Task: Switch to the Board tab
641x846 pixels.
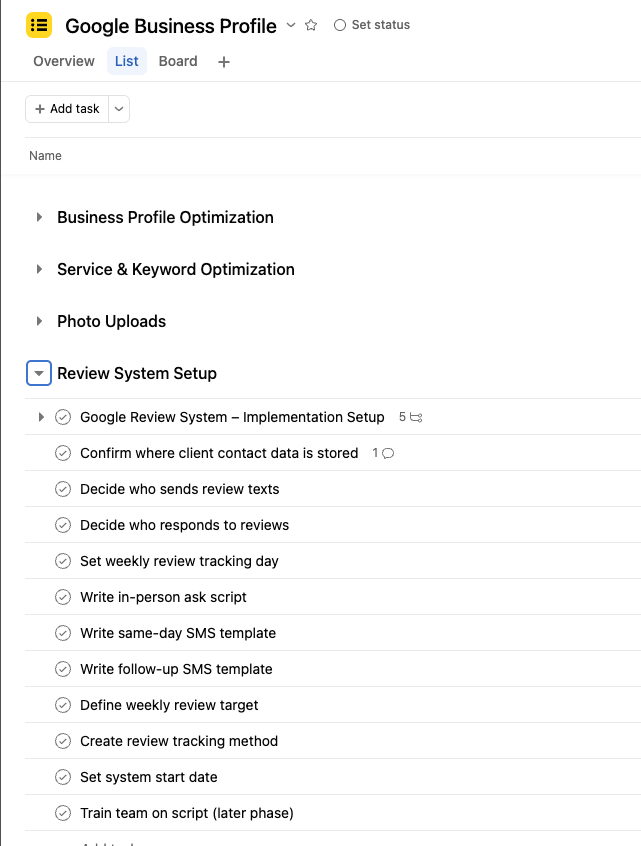Action: pyautogui.click(x=178, y=61)
